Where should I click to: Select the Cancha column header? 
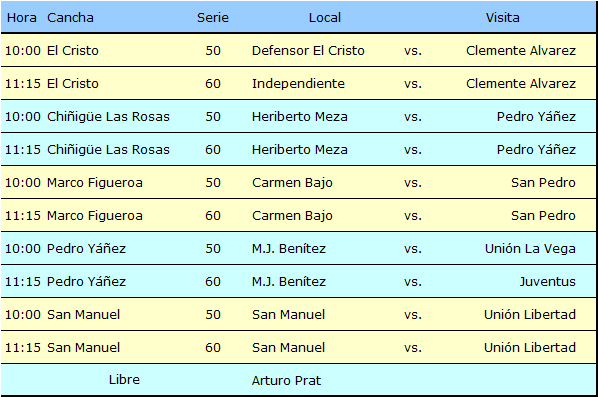[70, 18]
